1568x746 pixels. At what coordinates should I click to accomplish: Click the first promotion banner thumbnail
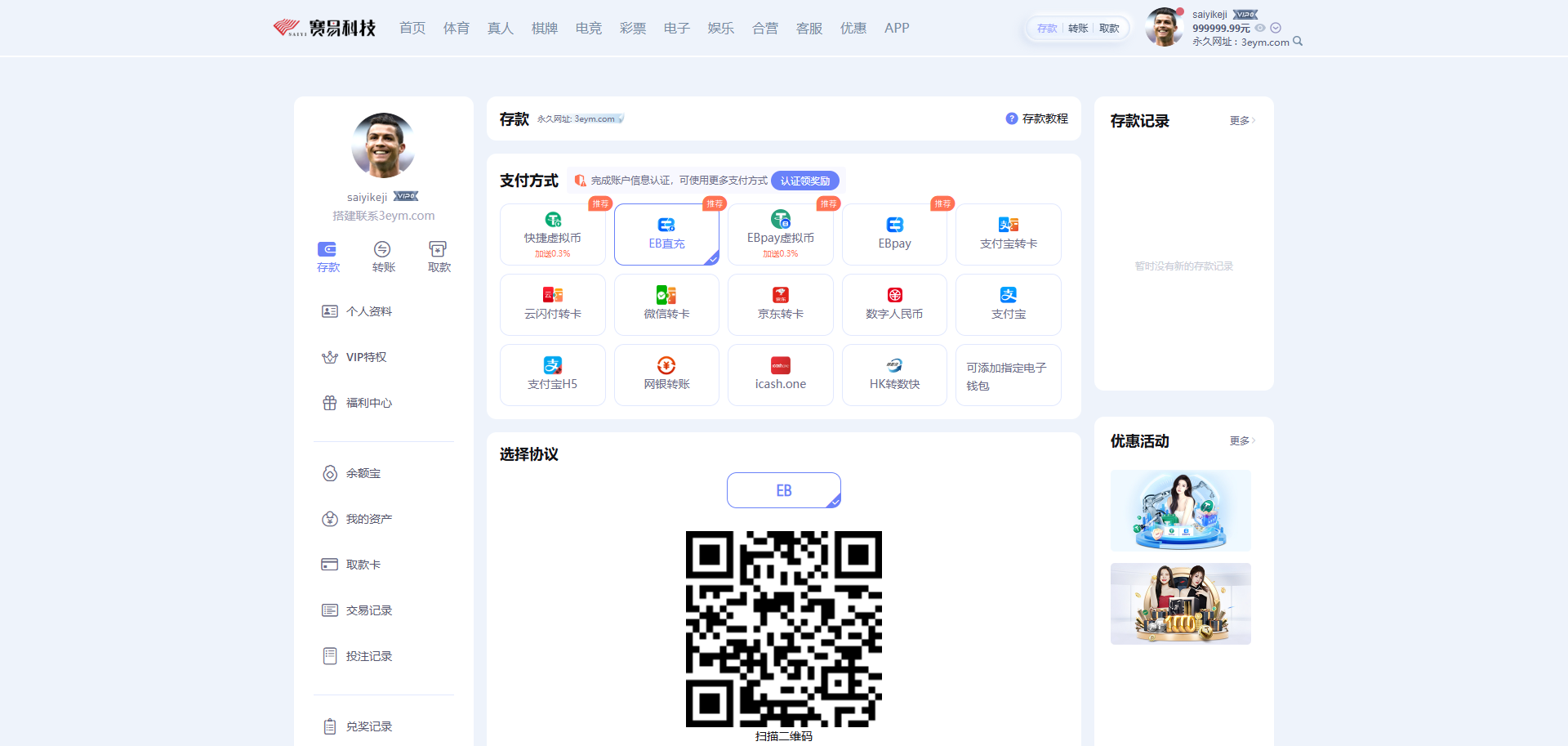1180,510
